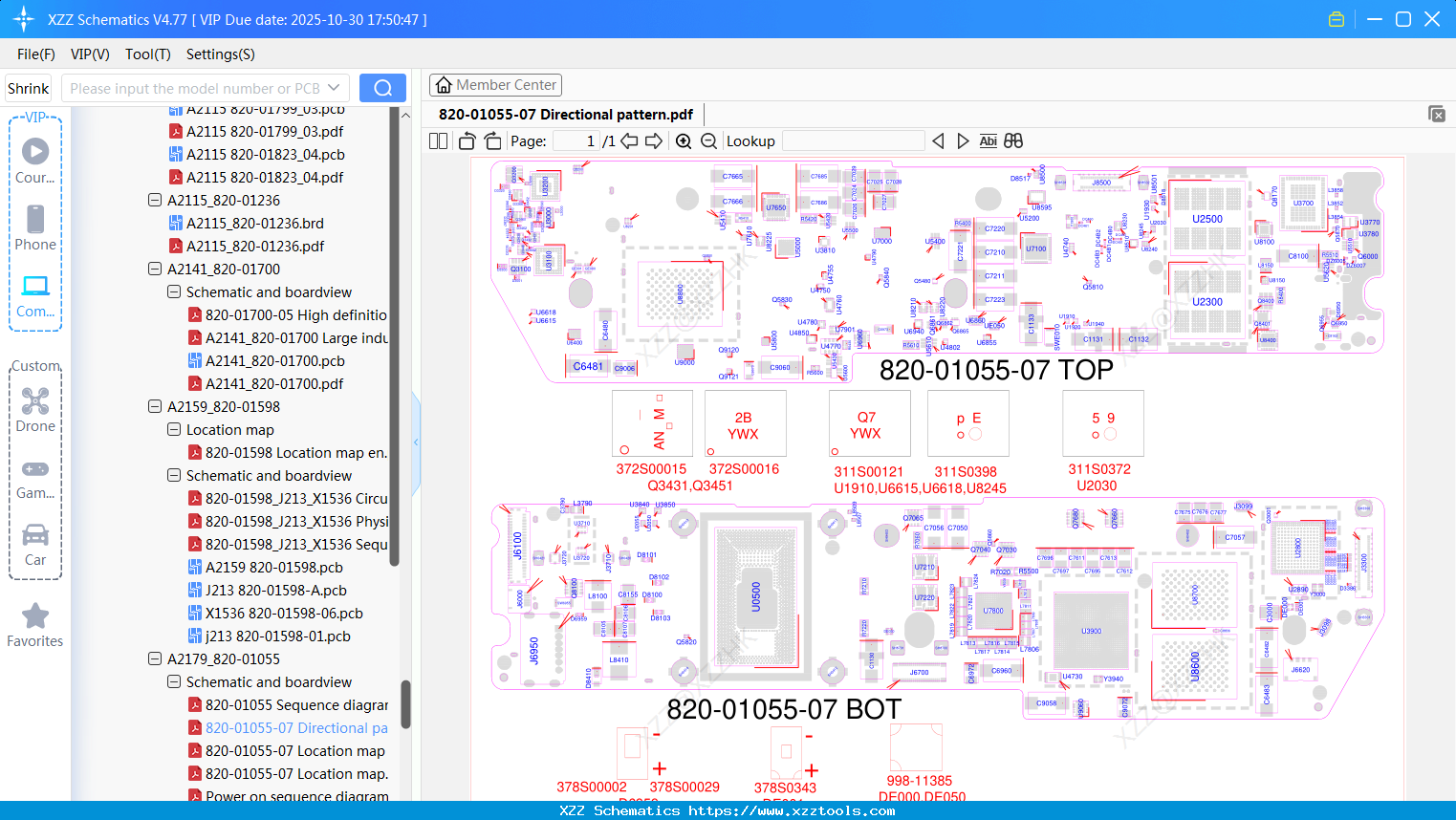Screen dimensions: 1456x820
Task: Click the tree panel scroll-up arrow
Action: point(405,116)
